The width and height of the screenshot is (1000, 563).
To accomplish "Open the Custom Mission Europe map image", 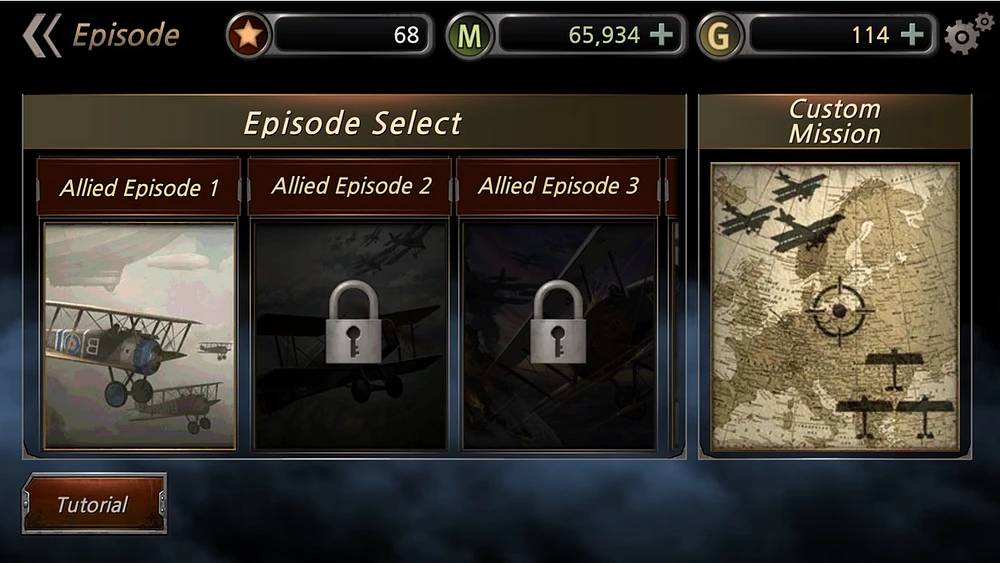I will point(835,307).
